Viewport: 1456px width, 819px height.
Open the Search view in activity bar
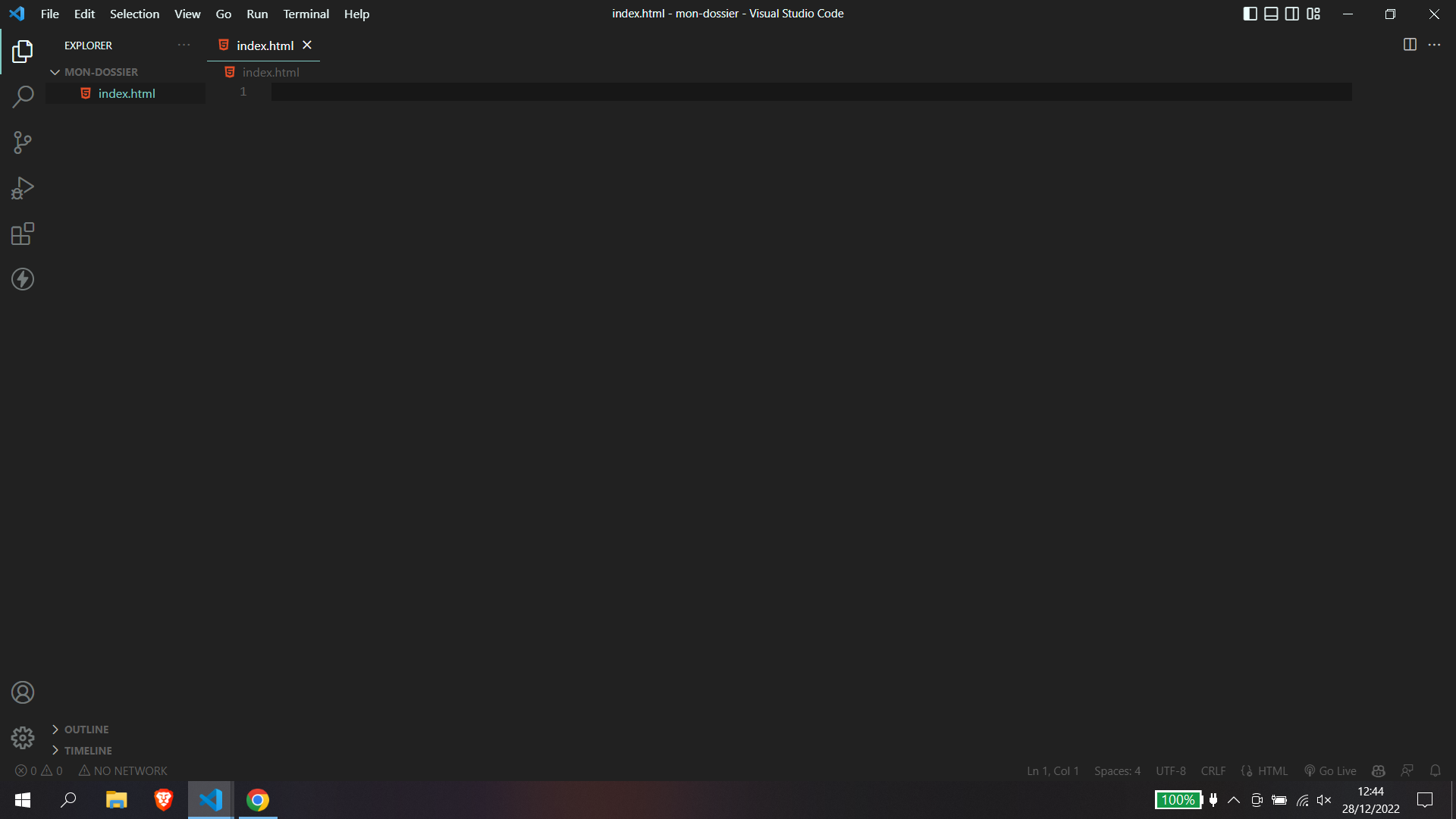pyautogui.click(x=23, y=97)
